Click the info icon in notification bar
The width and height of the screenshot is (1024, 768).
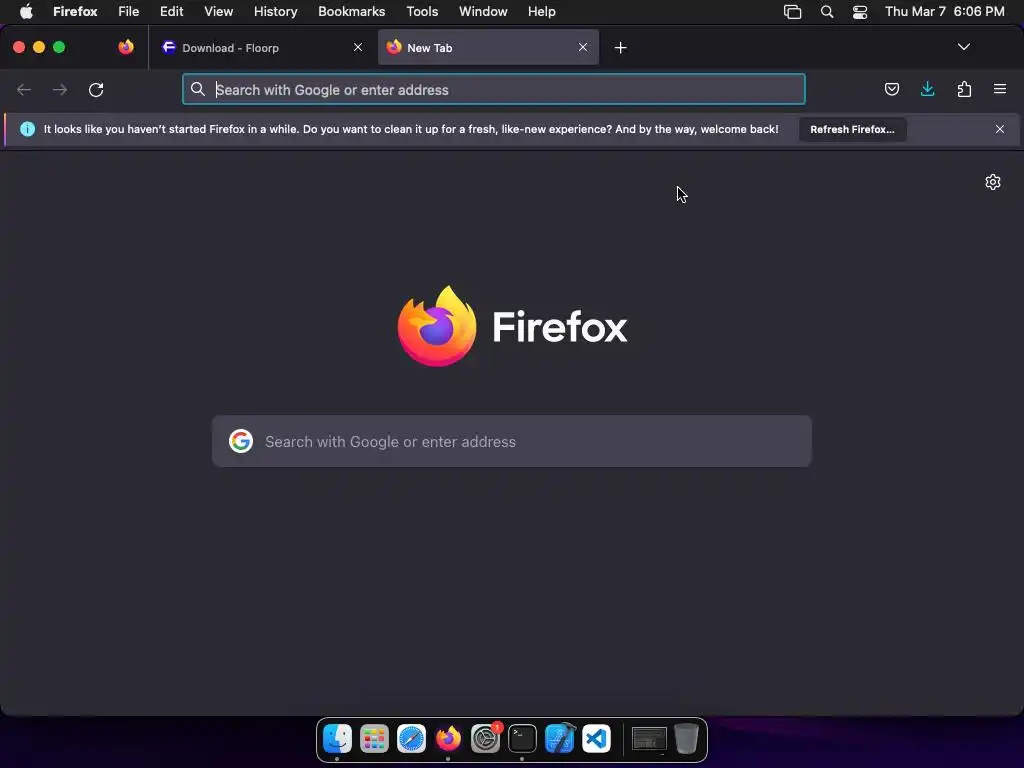click(27, 129)
